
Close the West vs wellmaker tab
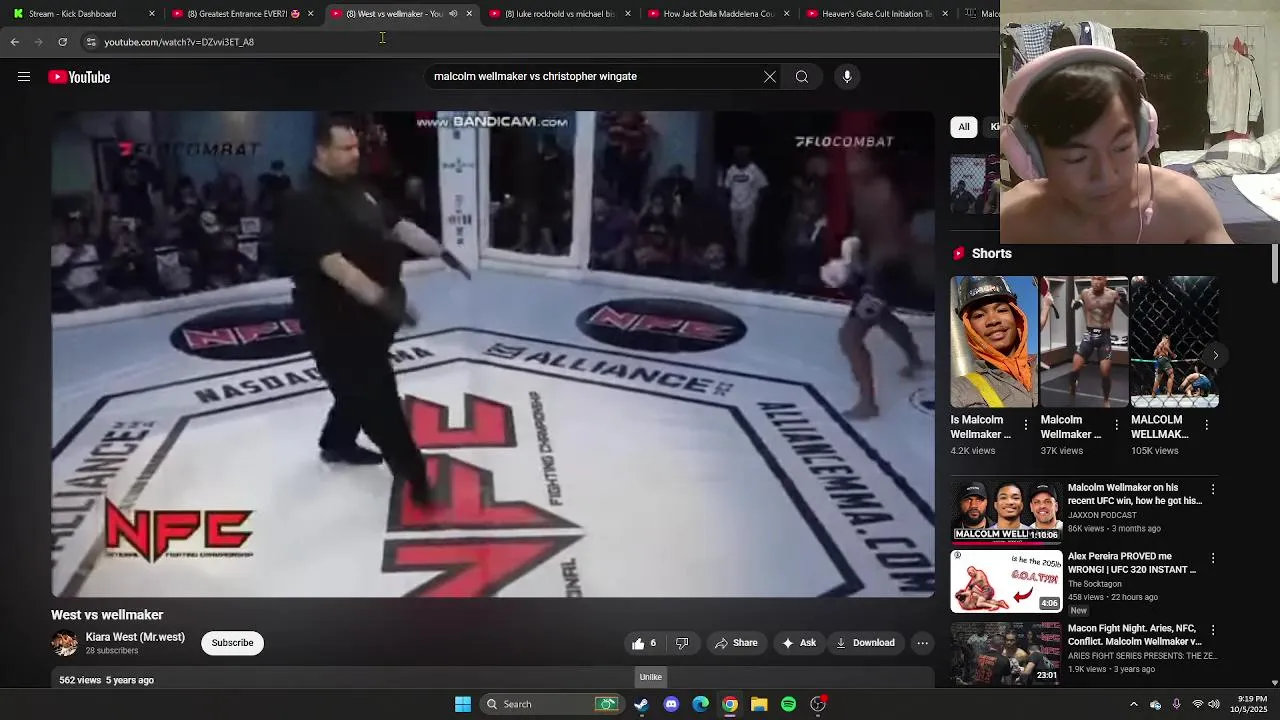(x=469, y=14)
